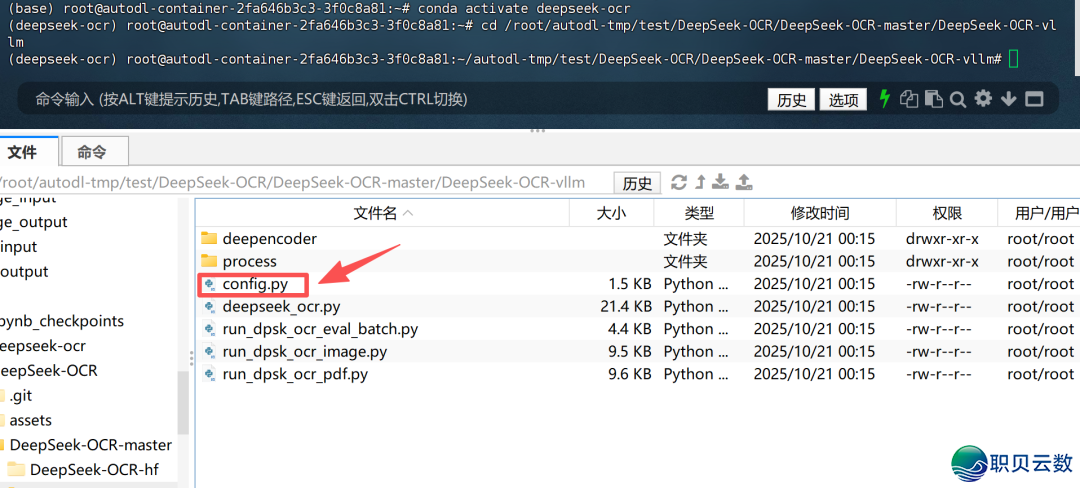Refresh the file list with the refresh icon
The image size is (1080, 488).
(679, 182)
